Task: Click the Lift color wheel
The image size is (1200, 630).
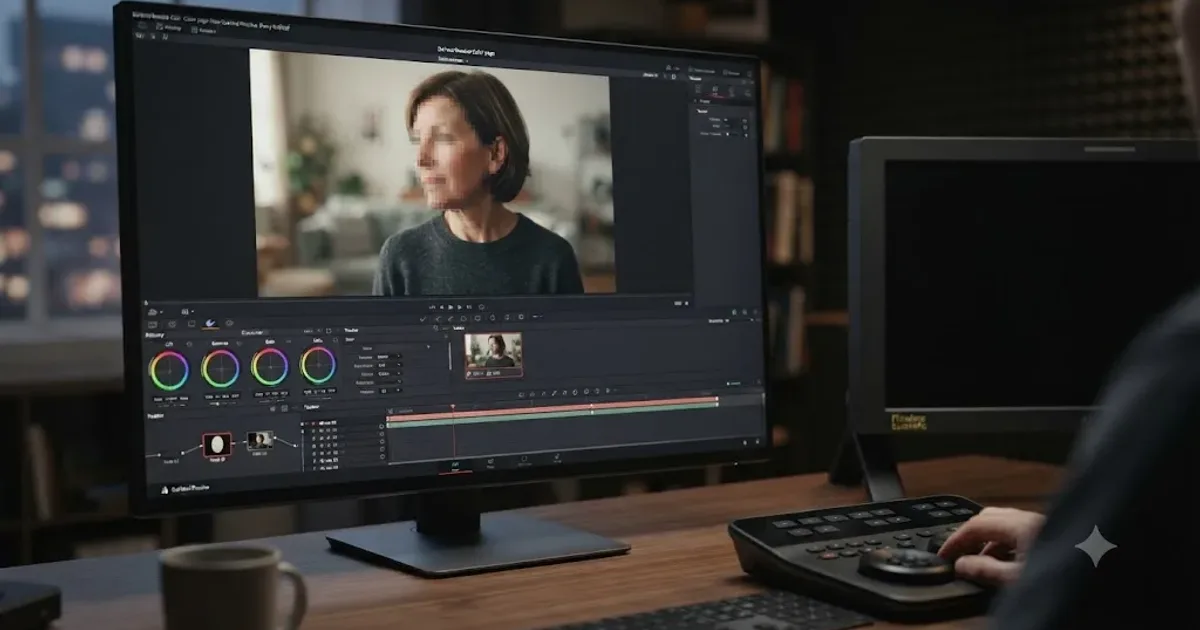Action: click(x=169, y=370)
